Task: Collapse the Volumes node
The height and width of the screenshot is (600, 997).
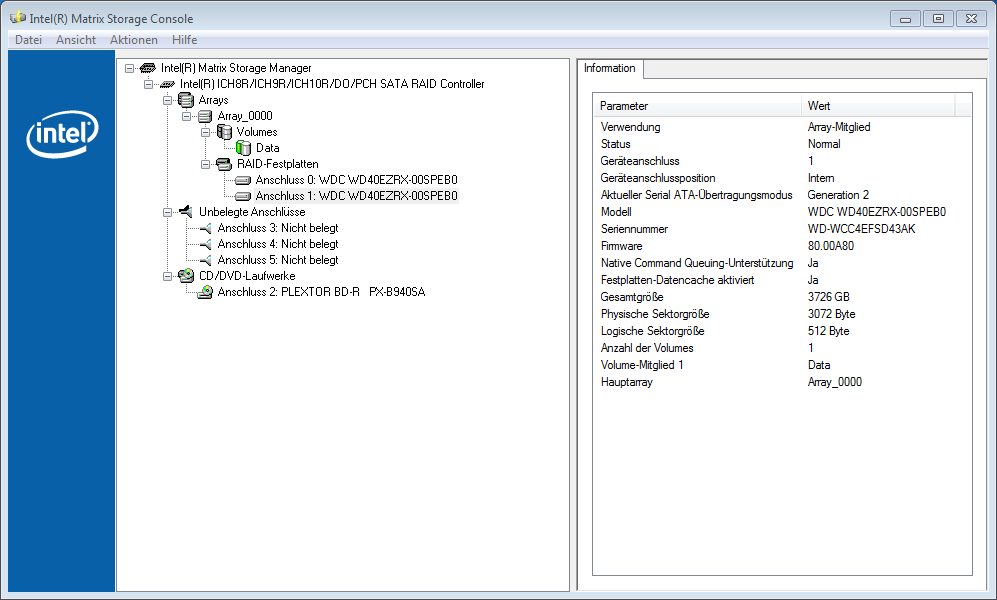Action: click(x=205, y=132)
